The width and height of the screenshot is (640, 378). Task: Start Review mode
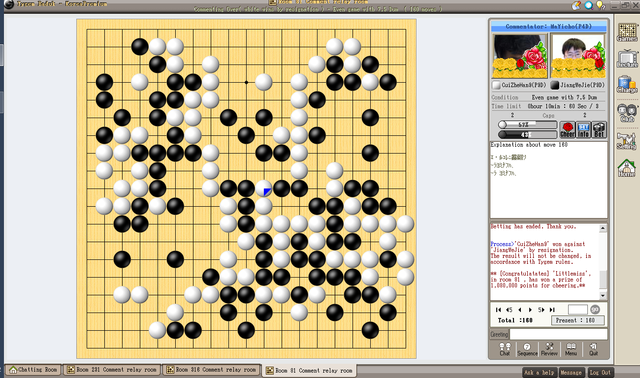(549, 349)
